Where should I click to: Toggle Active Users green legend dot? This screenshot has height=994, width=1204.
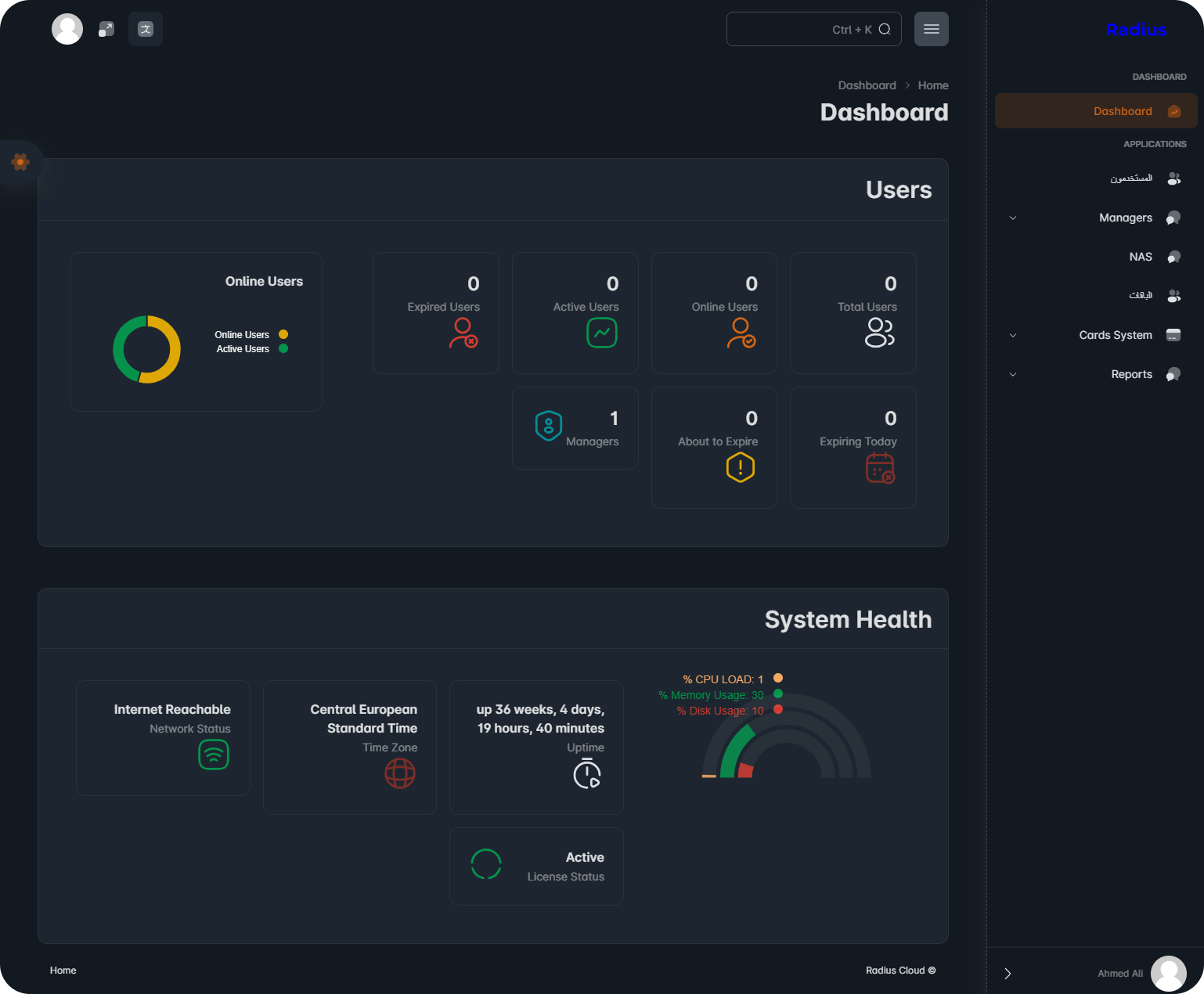(x=283, y=348)
